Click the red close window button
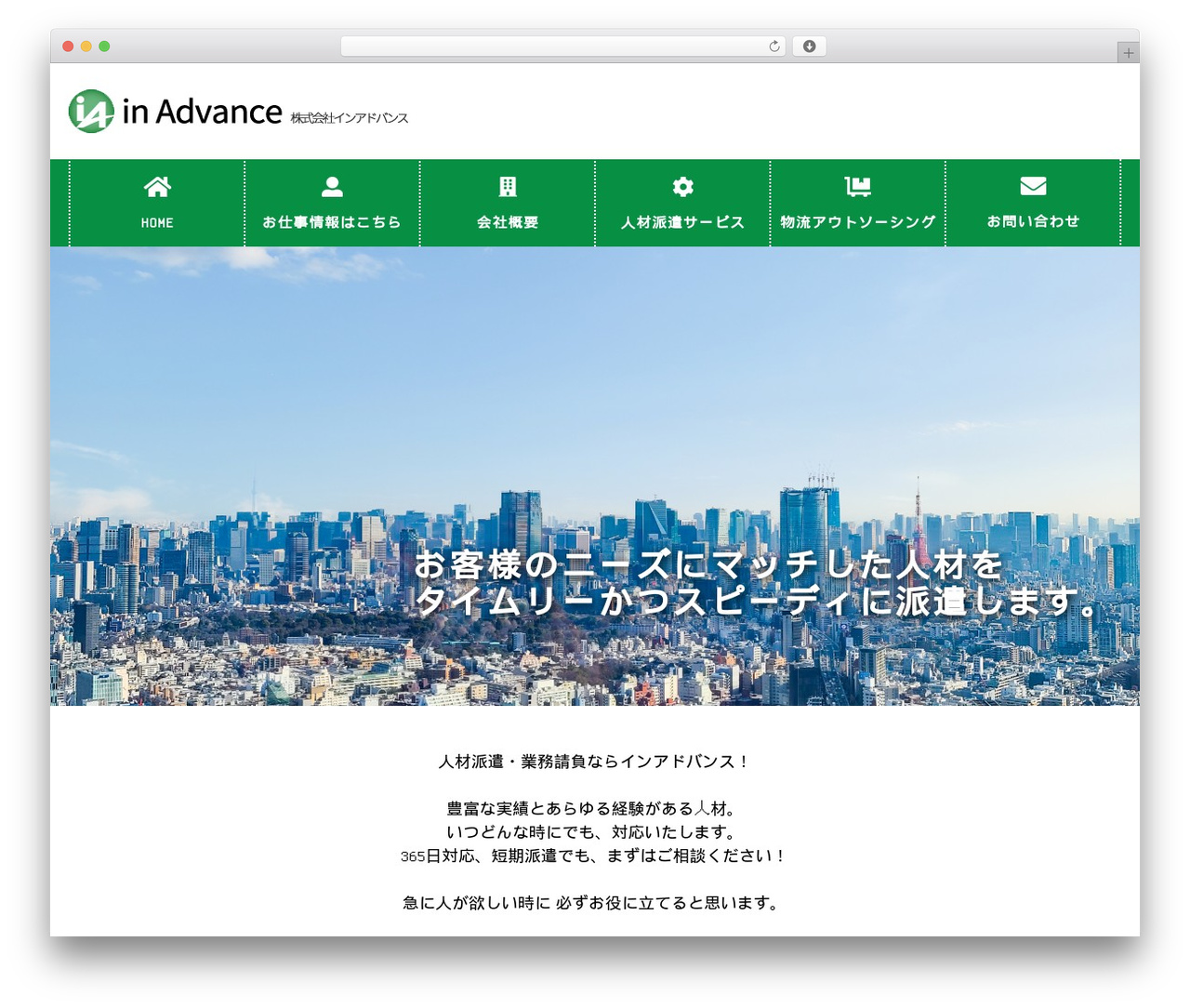The width and height of the screenshot is (1190, 1008). click(68, 46)
